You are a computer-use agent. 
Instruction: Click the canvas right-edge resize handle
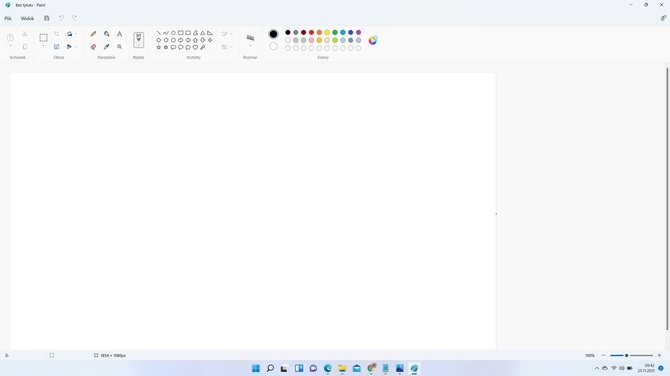click(x=496, y=214)
